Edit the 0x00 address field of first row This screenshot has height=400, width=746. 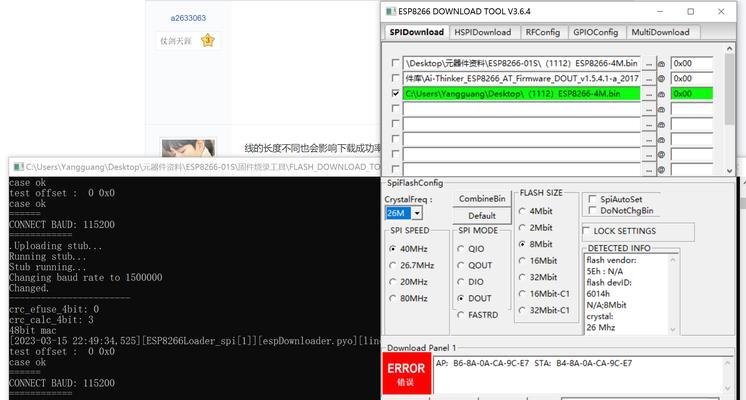692,63
